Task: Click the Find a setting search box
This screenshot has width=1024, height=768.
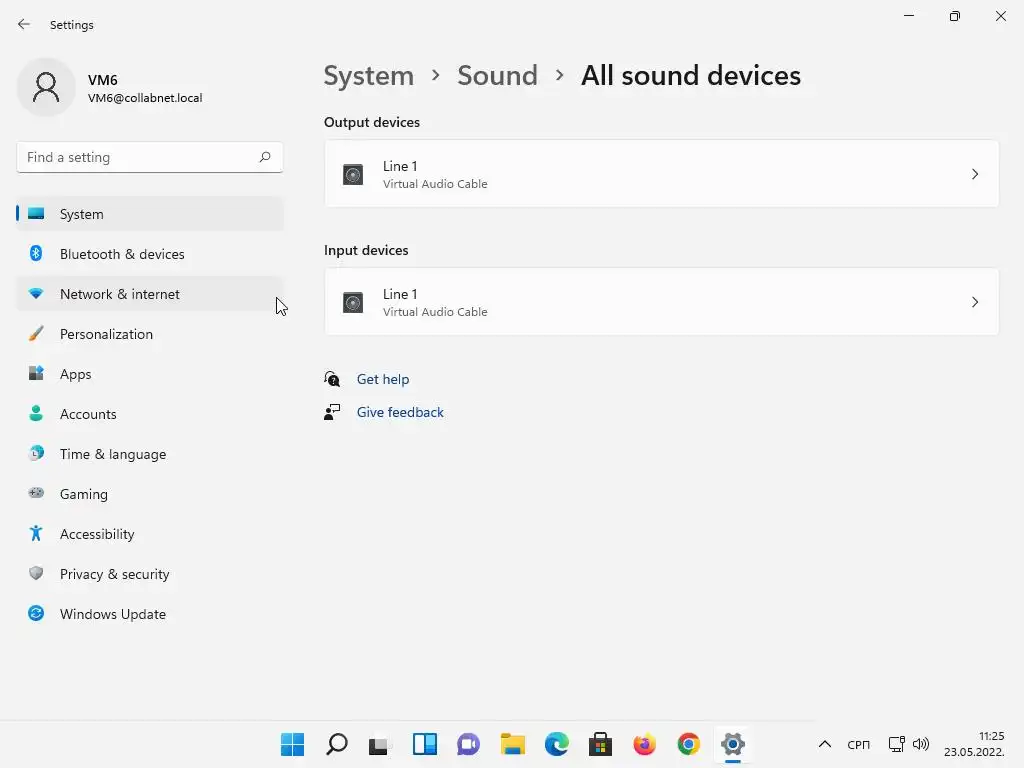Action: click(138, 157)
